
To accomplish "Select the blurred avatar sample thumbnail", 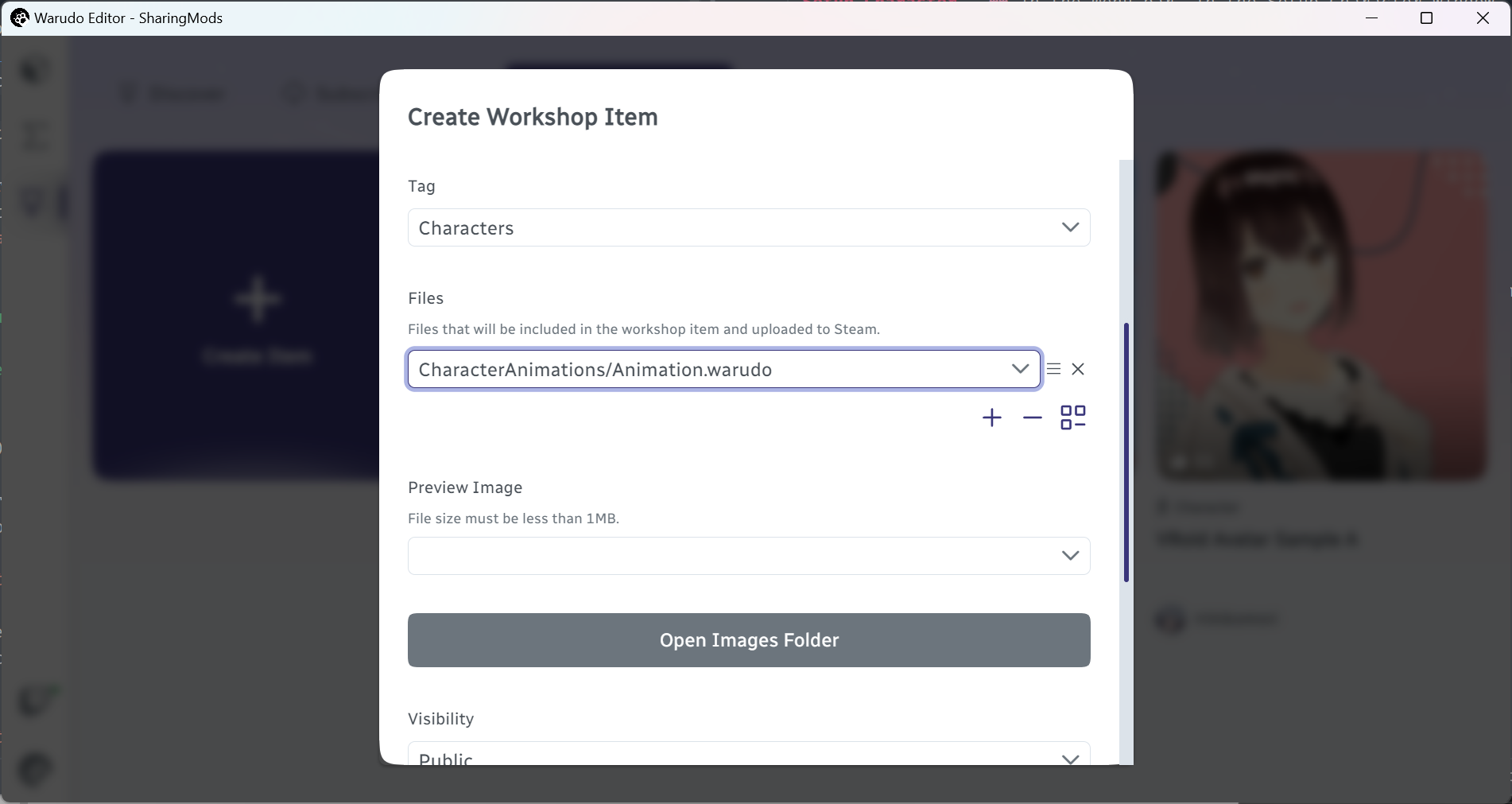I will point(1320,316).
